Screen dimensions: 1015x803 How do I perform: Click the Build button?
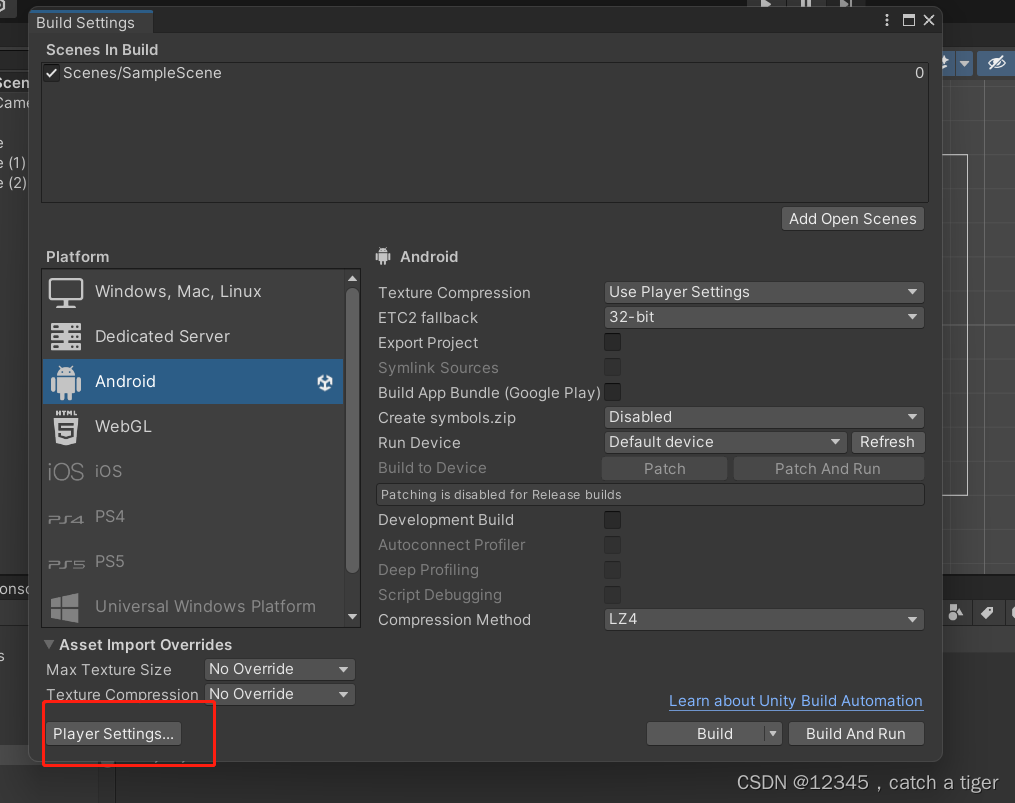706,734
